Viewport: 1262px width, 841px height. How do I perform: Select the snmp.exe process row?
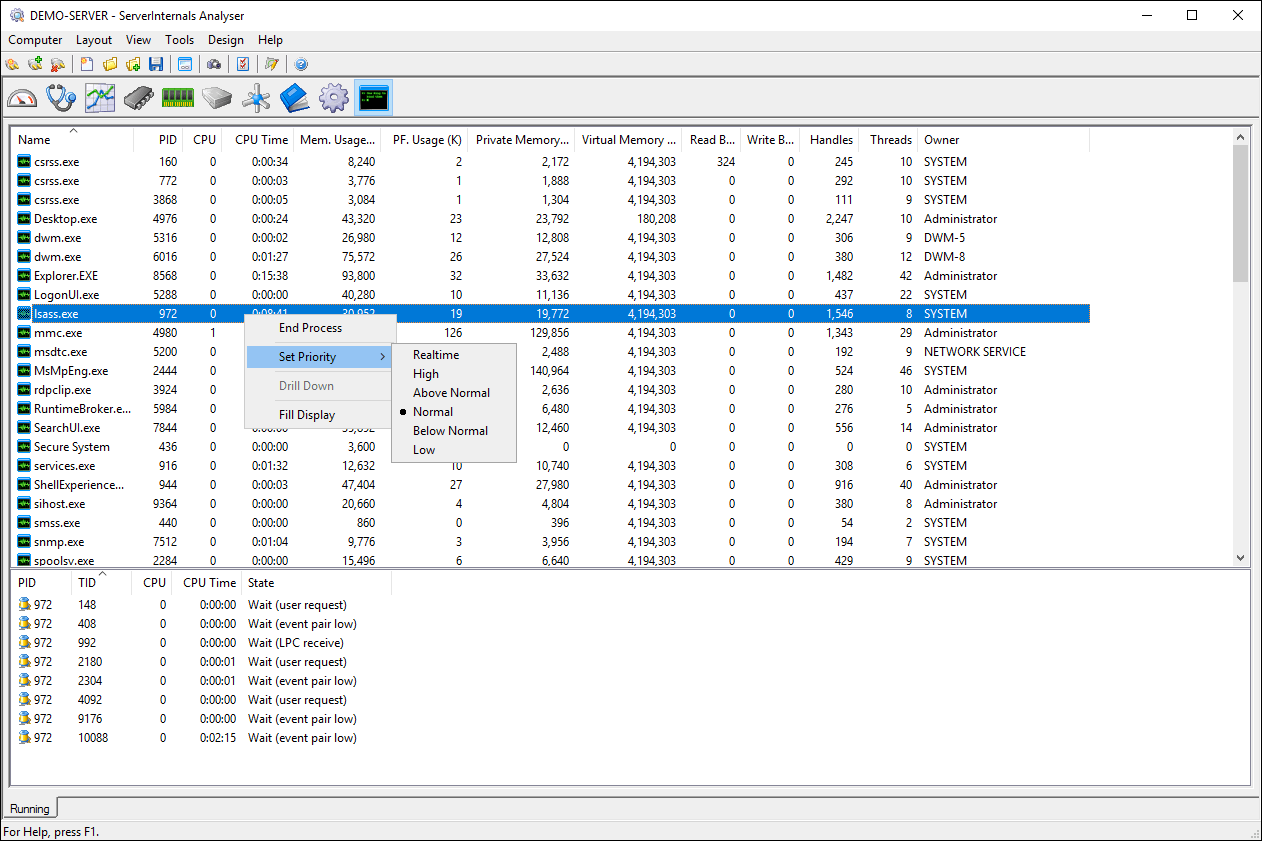552,542
